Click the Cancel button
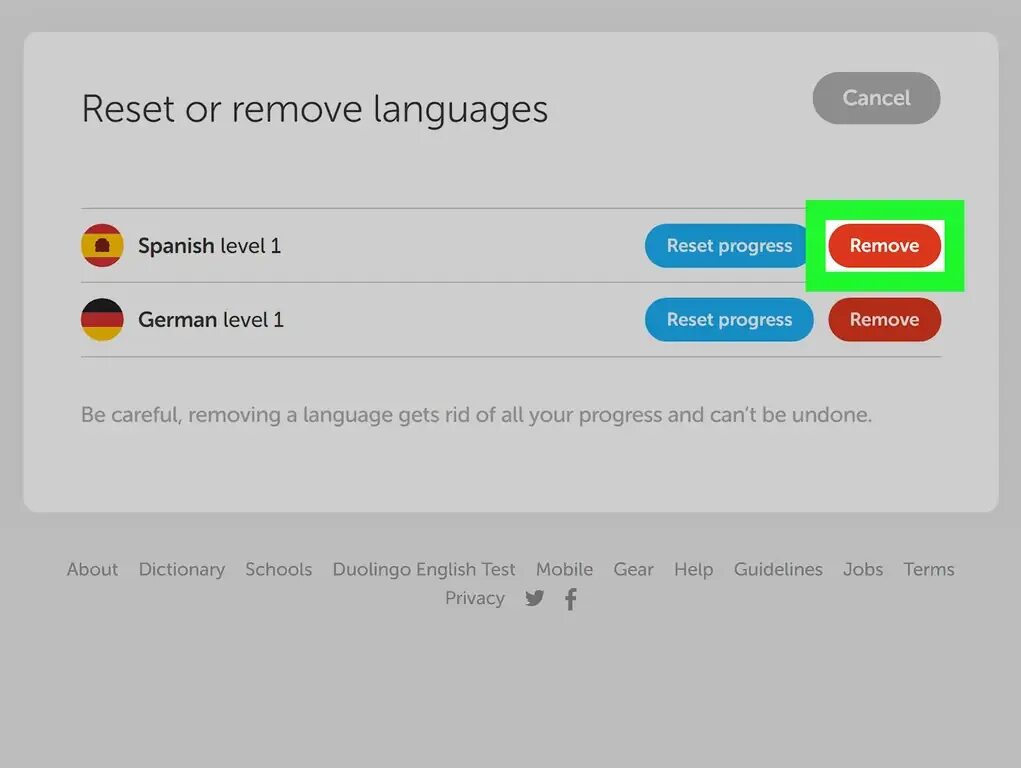1021x768 pixels. point(876,98)
